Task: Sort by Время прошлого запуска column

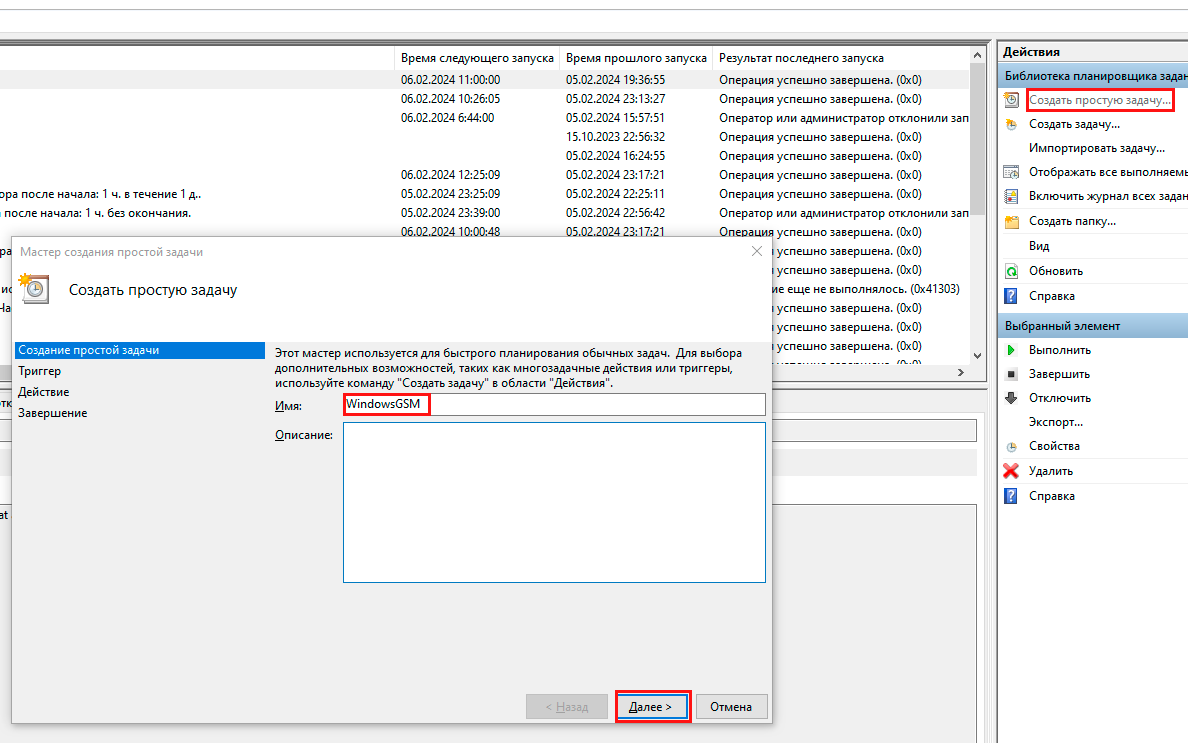Action: click(x=636, y=58)
